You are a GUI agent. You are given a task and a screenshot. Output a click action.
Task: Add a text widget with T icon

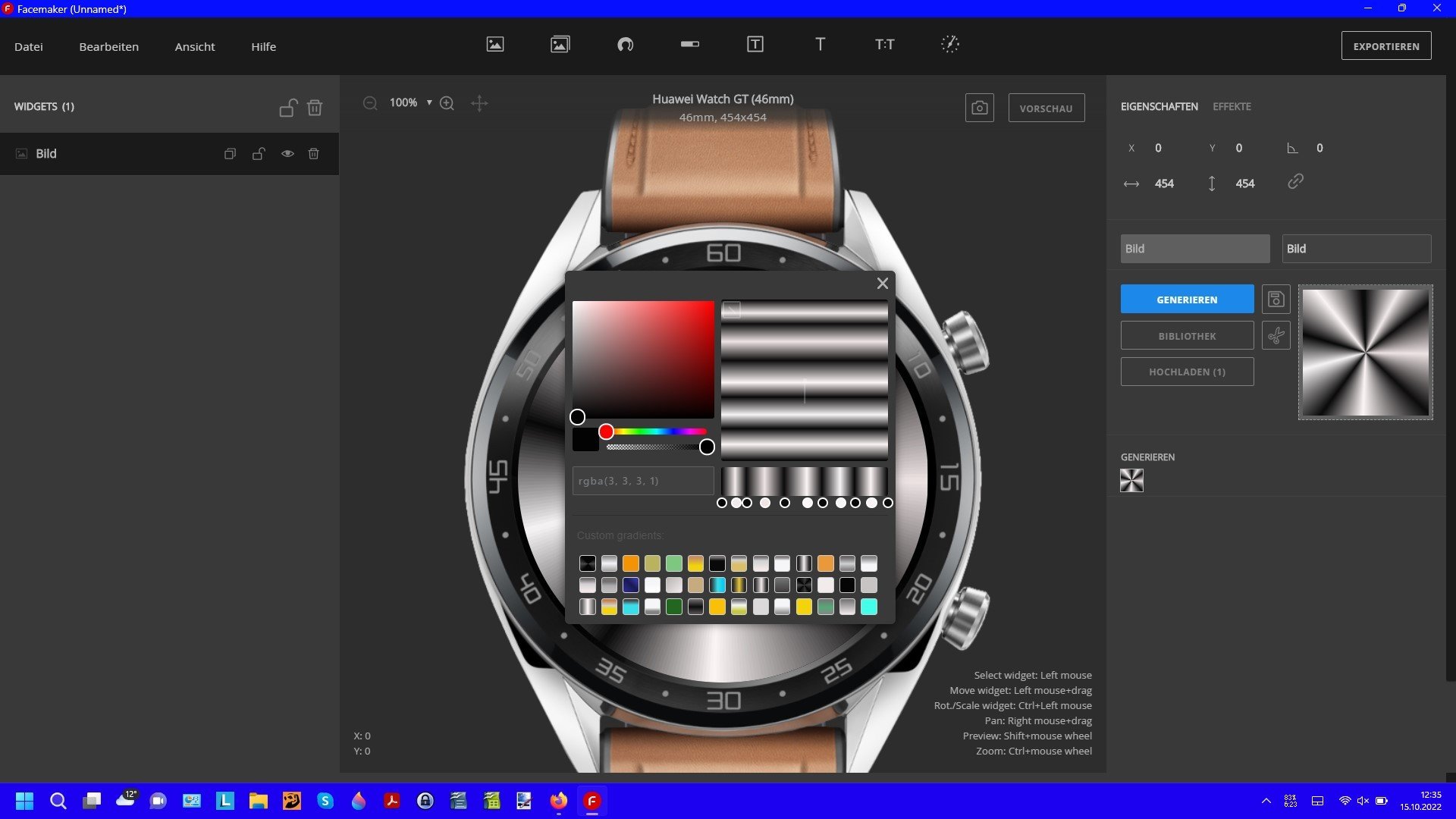coord(820,45)
